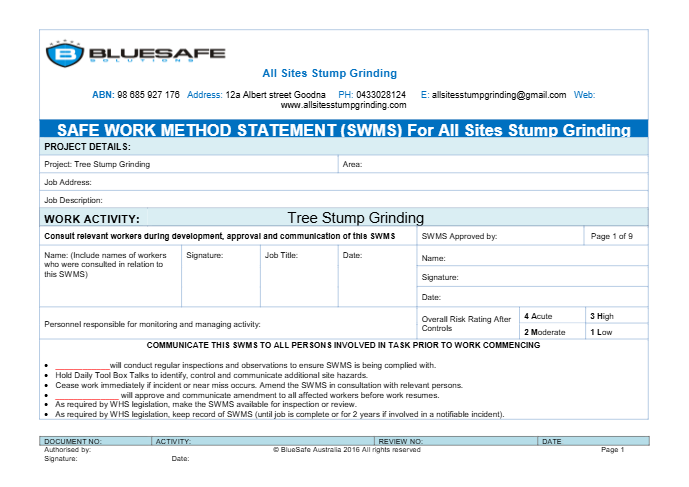Viewport: 689px width, 487px height.
Task: Click the ACTIVITY footer cell
Action: point(263,441)
